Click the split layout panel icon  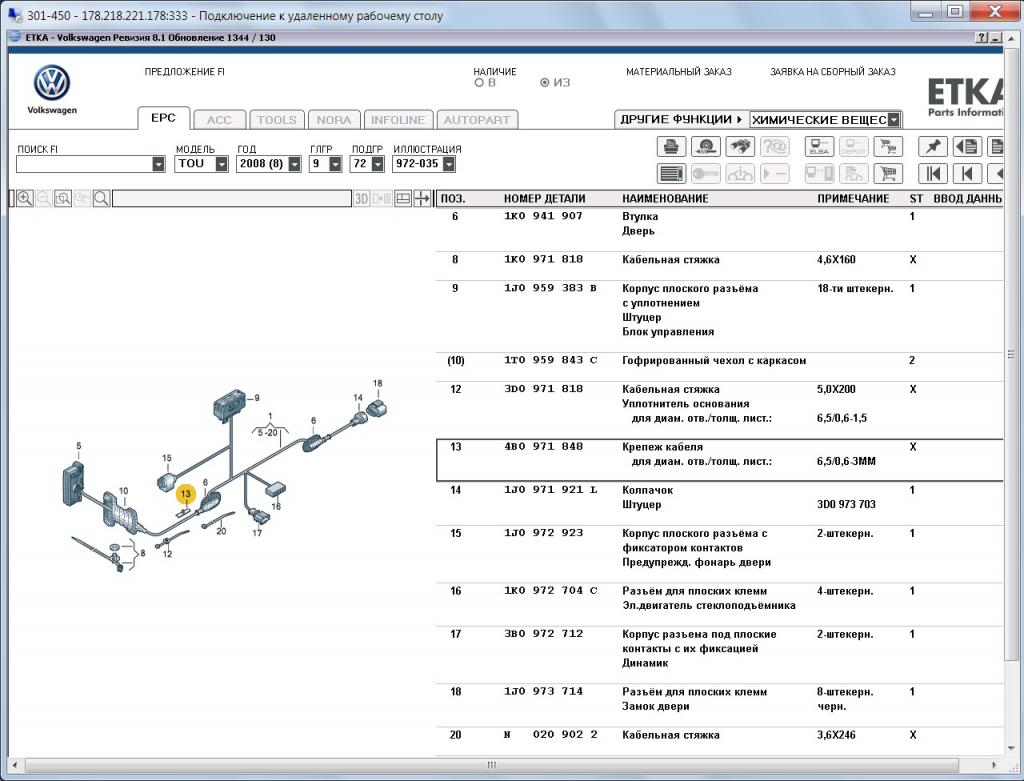[x=403, y=199]
